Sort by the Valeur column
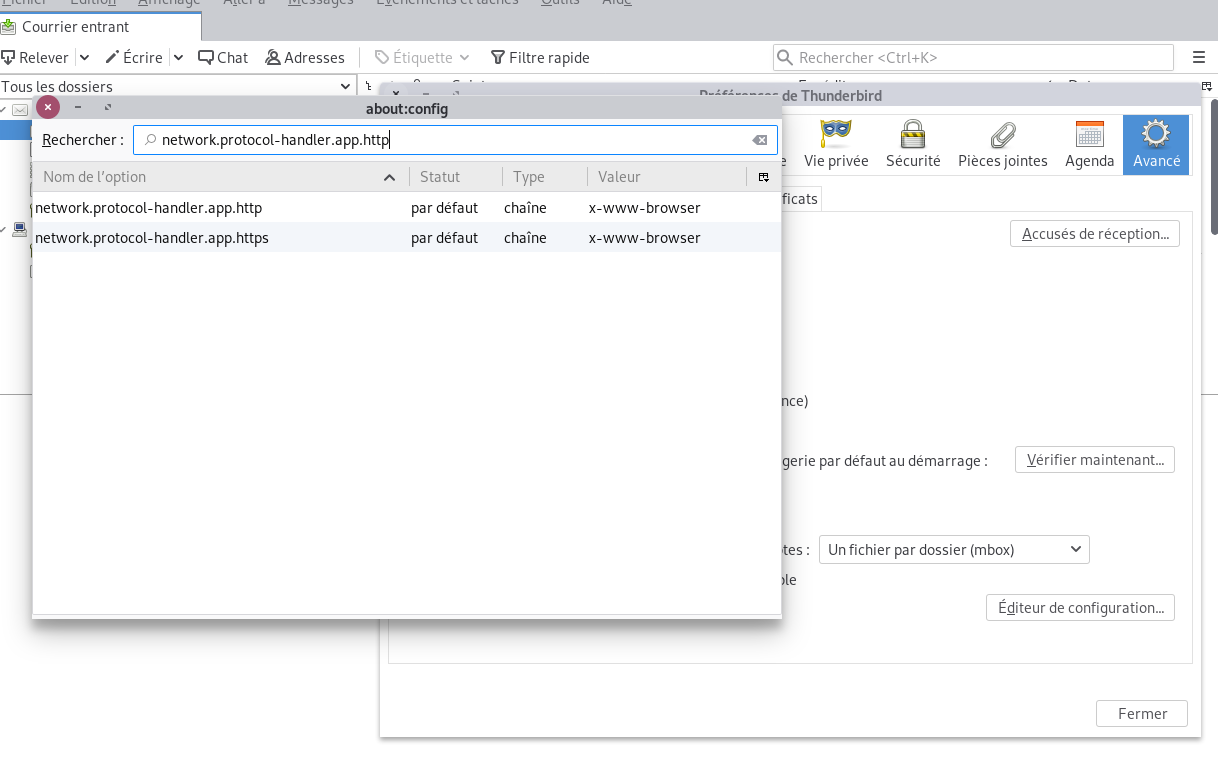 (666, 177)
